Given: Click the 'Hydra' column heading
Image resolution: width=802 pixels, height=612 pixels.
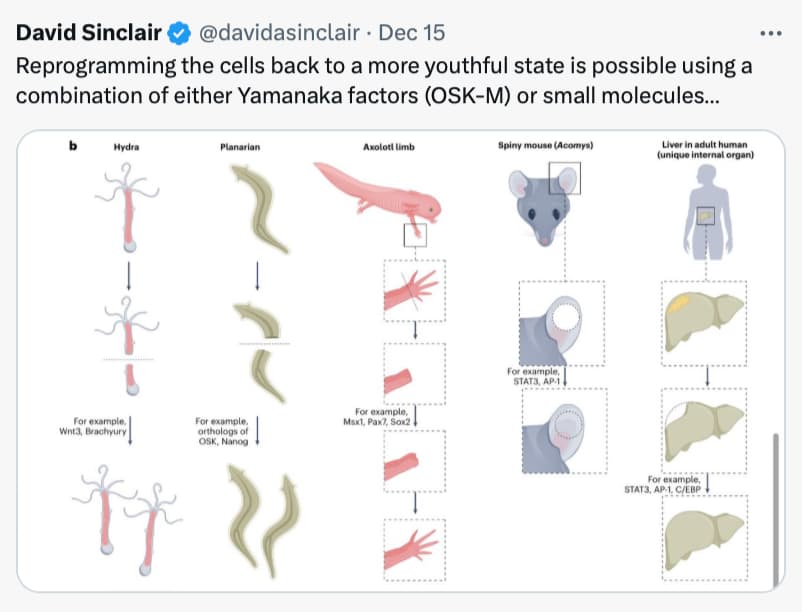Looking at the screenshot, I should click(x=126, y=147).
